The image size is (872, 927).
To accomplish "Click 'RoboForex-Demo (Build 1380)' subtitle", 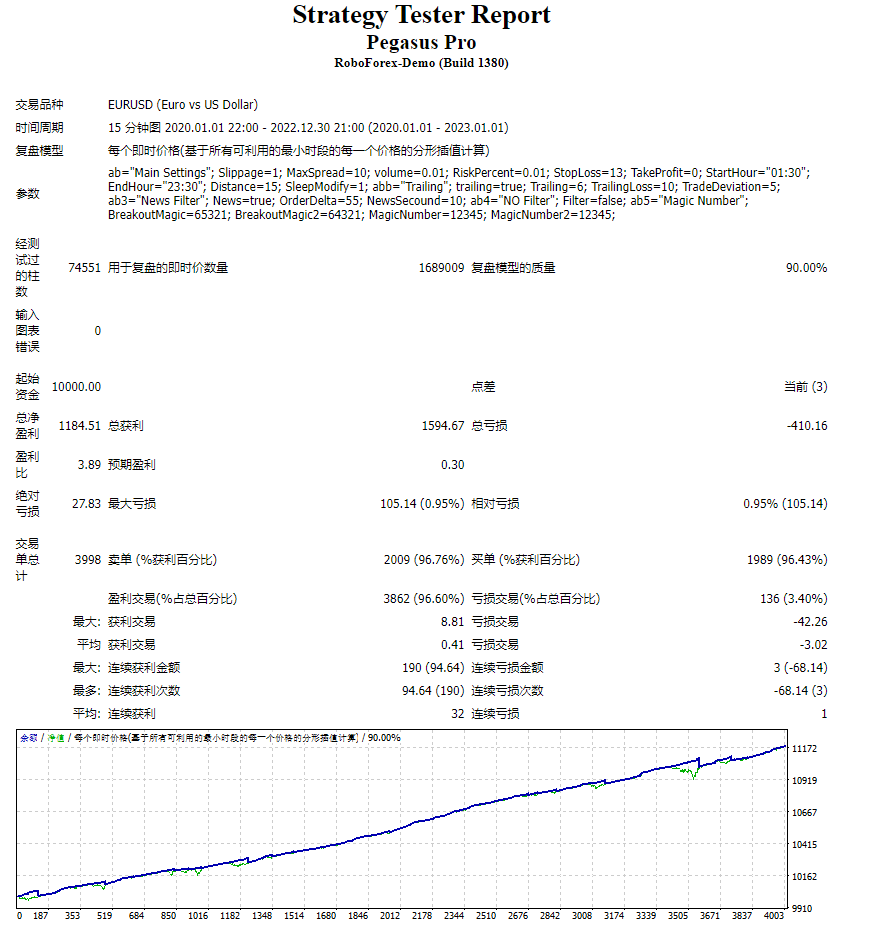I will (x=421, y=63).
